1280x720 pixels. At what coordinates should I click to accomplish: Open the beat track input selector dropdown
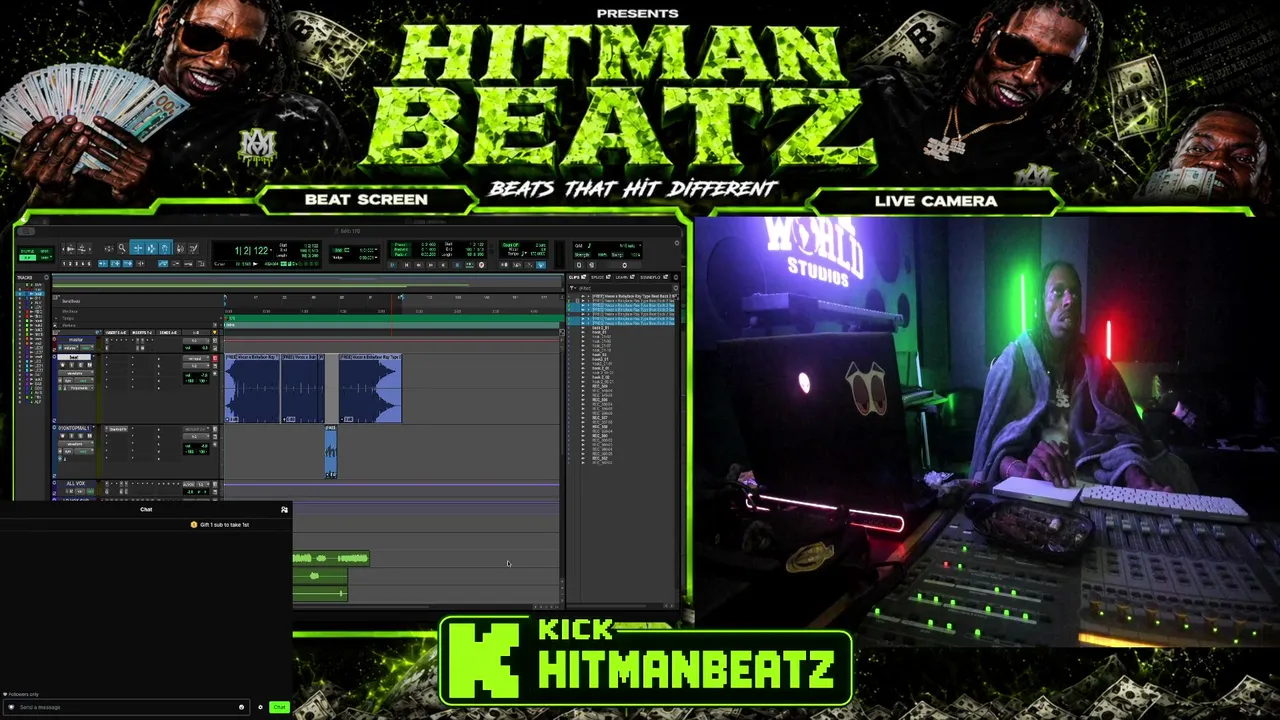pos(196,358)
